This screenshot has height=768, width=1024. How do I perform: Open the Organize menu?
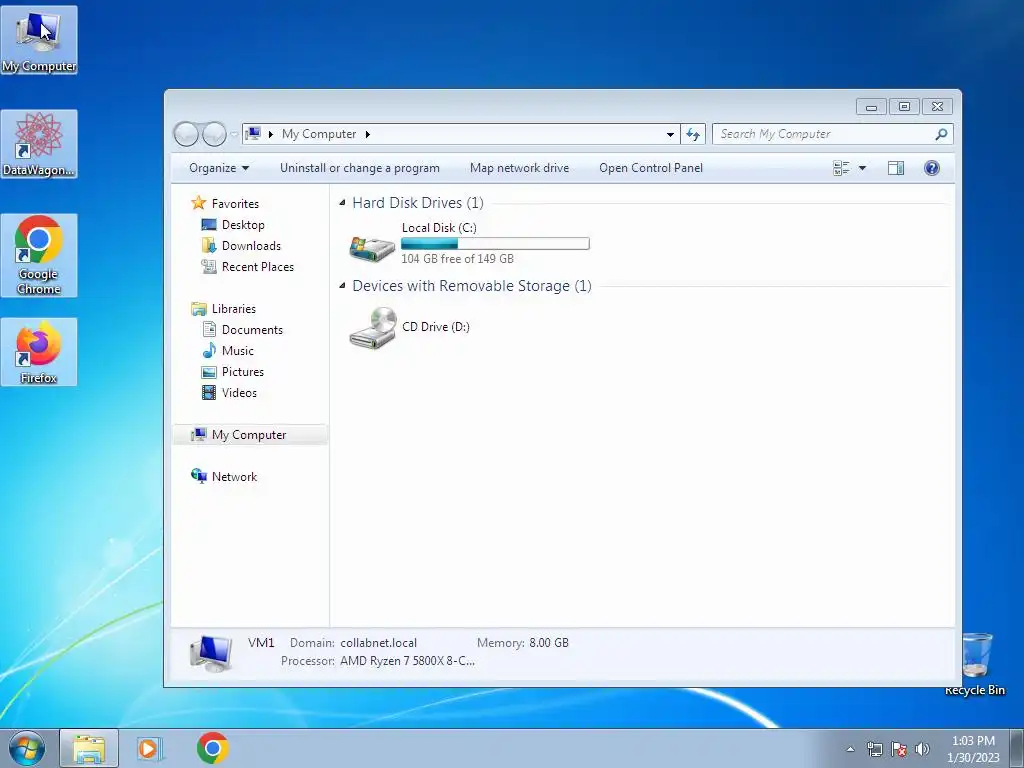click(219, 168)
